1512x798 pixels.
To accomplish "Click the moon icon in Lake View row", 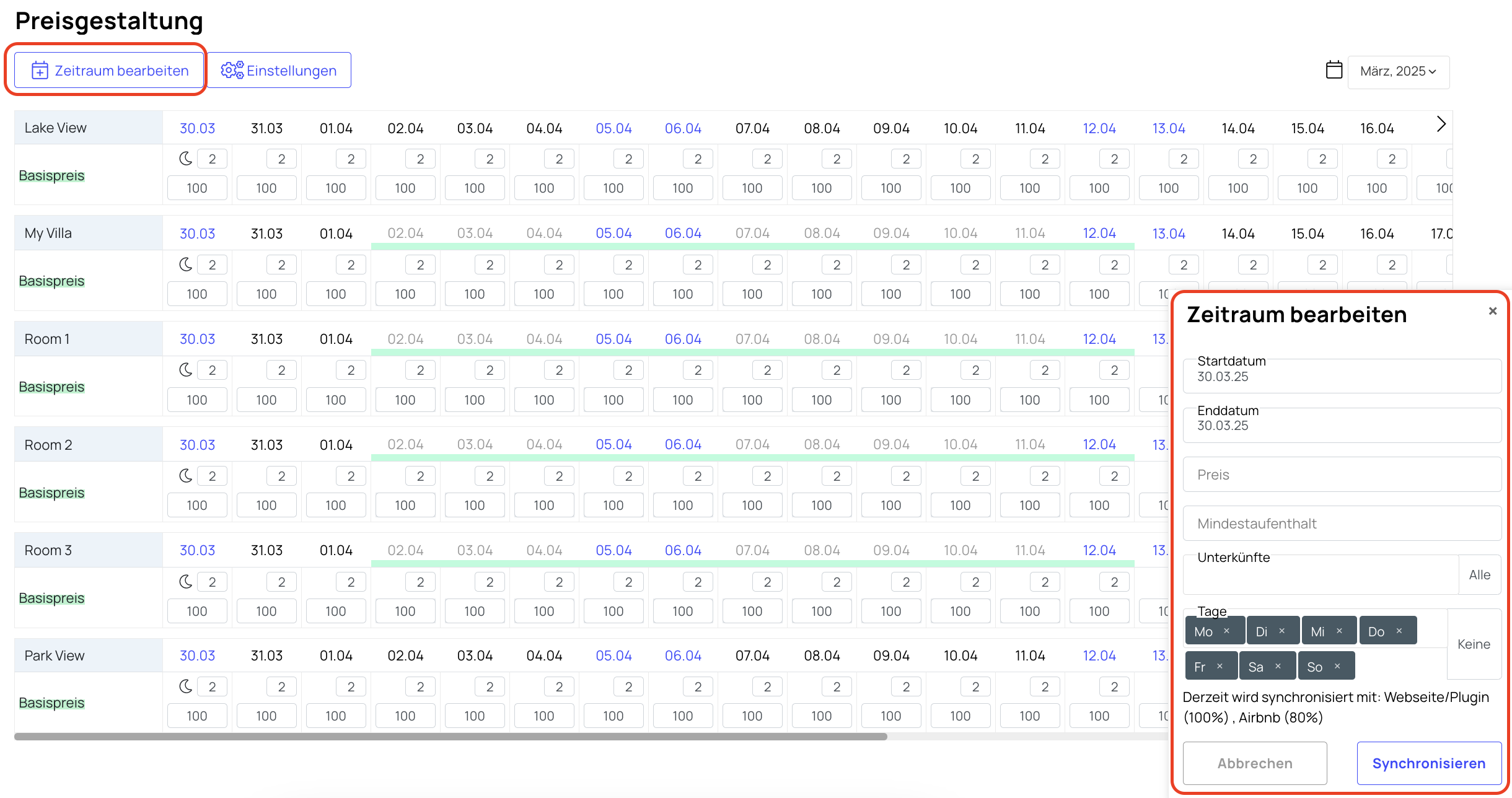I will pyautogui.click(x=185, y=159).
